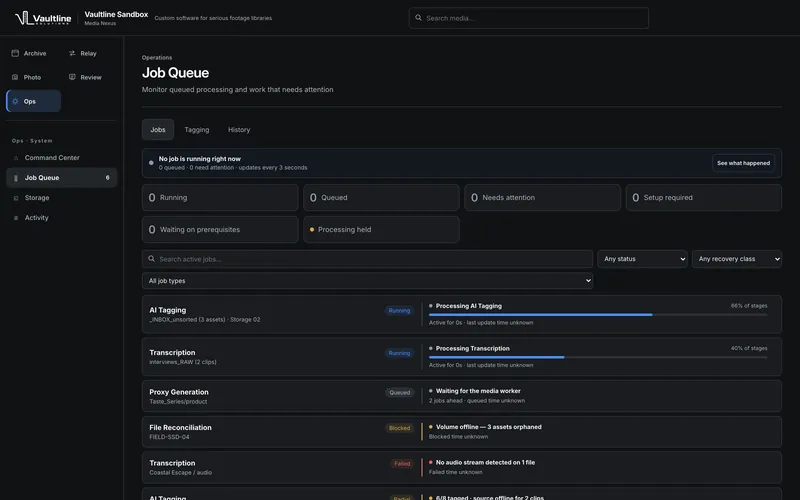Click "No audio stream detected on 1 file" text

tap(485, 462)
